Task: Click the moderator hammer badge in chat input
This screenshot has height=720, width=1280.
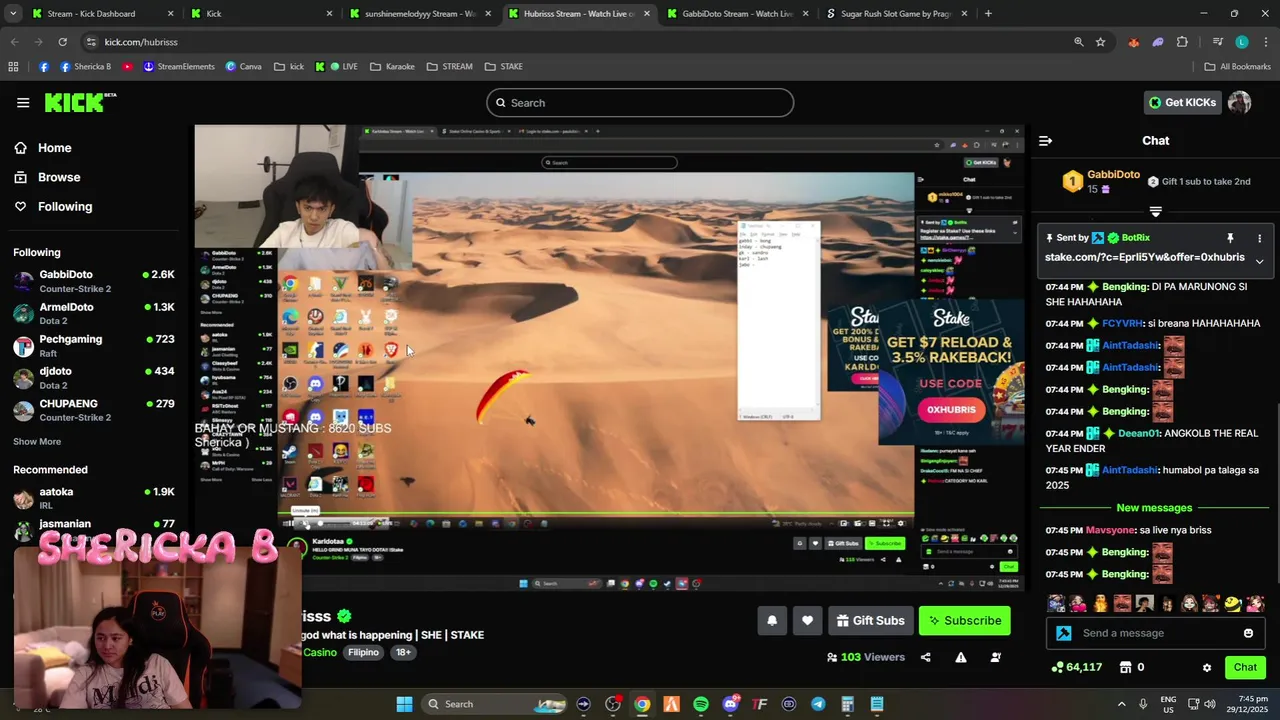Action: pyautogui.click(x=1064, y=633)
